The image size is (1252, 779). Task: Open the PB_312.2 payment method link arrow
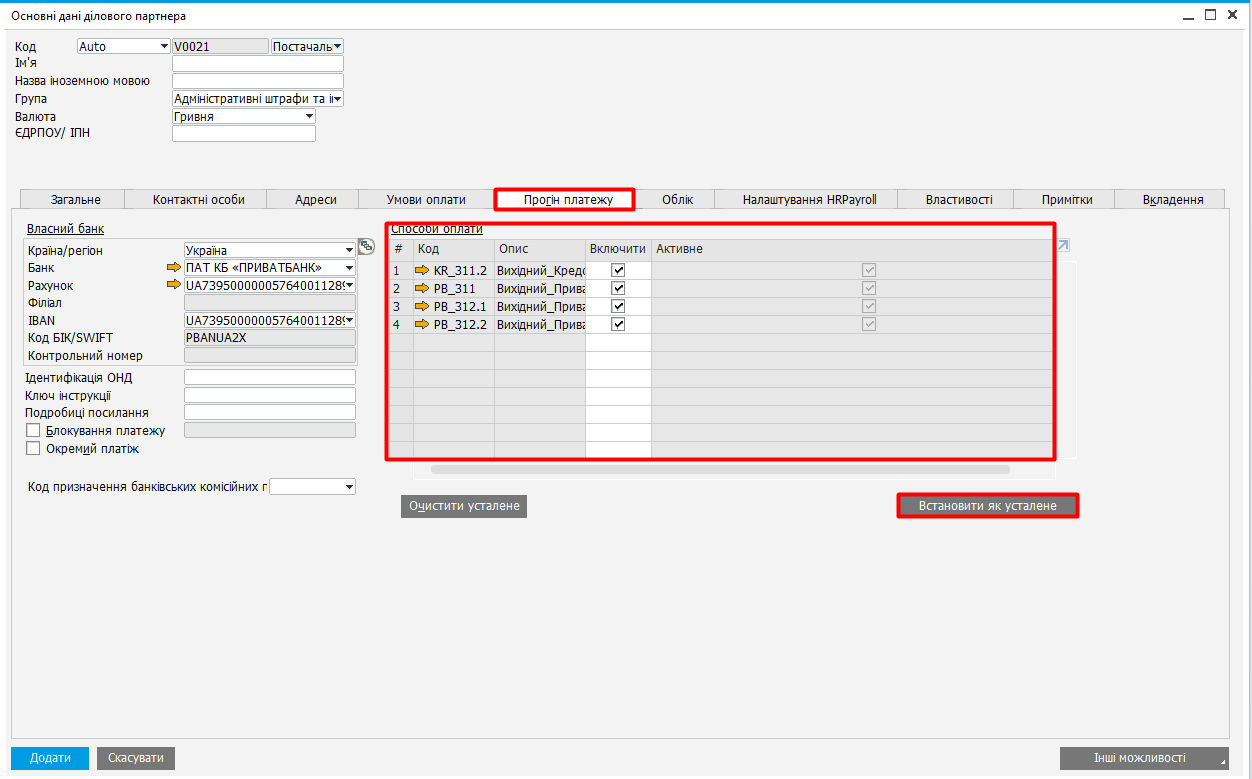pyautogui.click(x=422, y=324)
